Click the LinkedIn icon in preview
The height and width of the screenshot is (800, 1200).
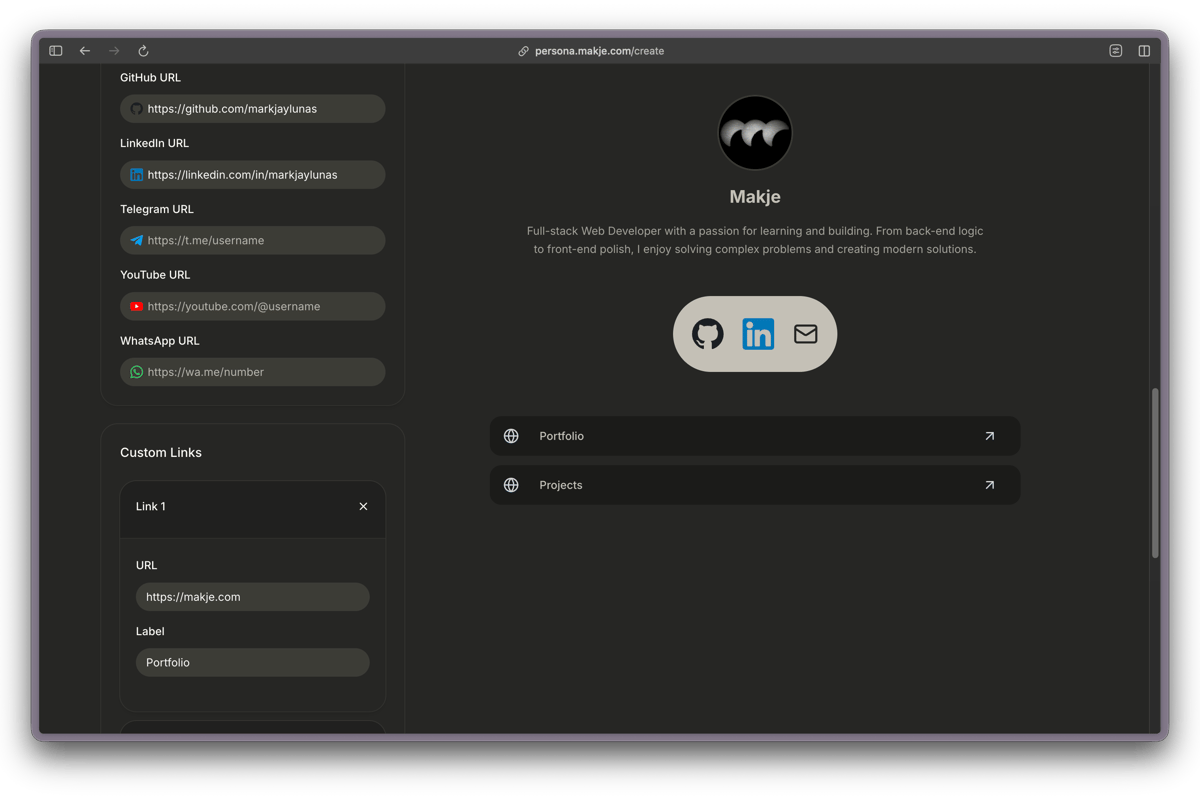point(758,334)
